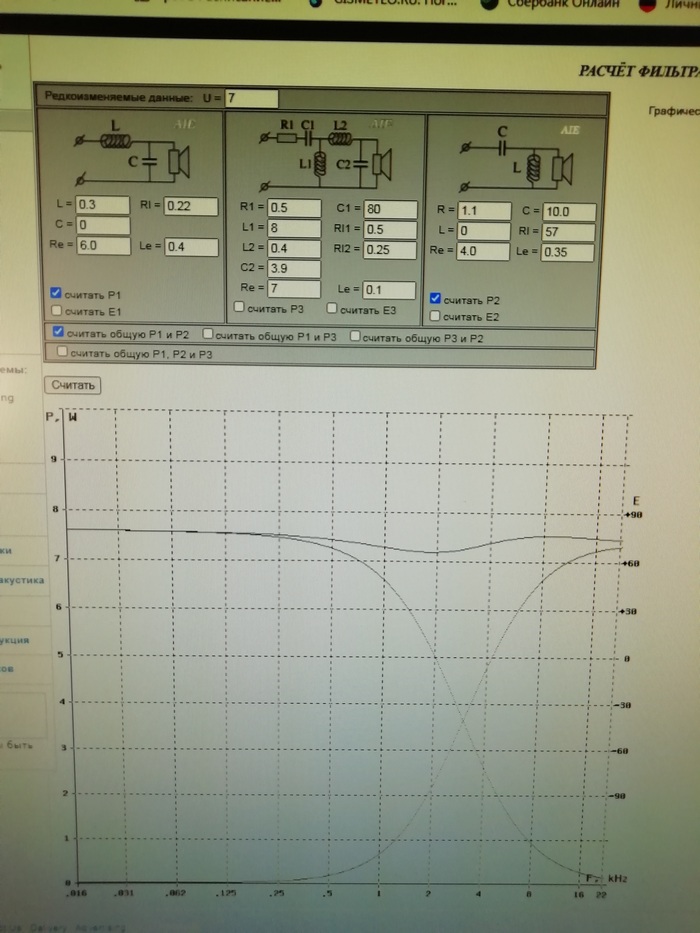Toggle the считать P1 checkbox
This screenshot has height=933, width=700.
click(x=56, y=293)
